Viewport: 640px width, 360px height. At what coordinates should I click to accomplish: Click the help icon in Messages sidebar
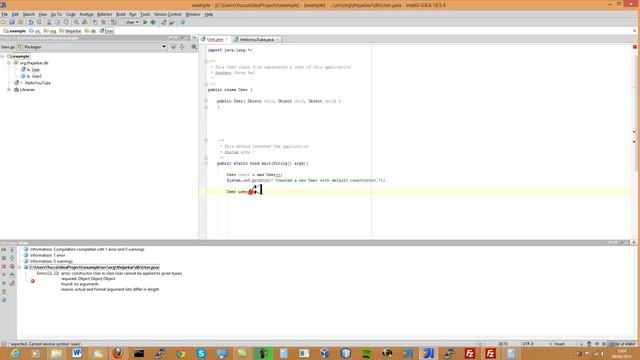point(4,300)
